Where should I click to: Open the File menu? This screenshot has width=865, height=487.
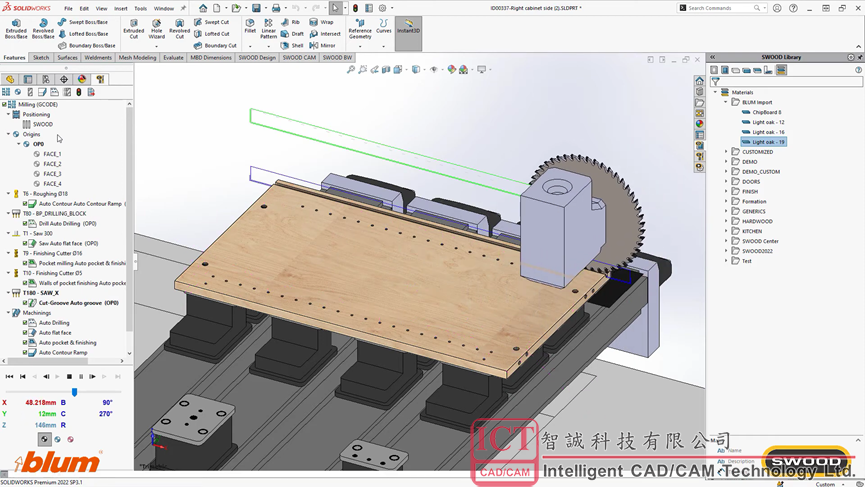tap(68, 8)
